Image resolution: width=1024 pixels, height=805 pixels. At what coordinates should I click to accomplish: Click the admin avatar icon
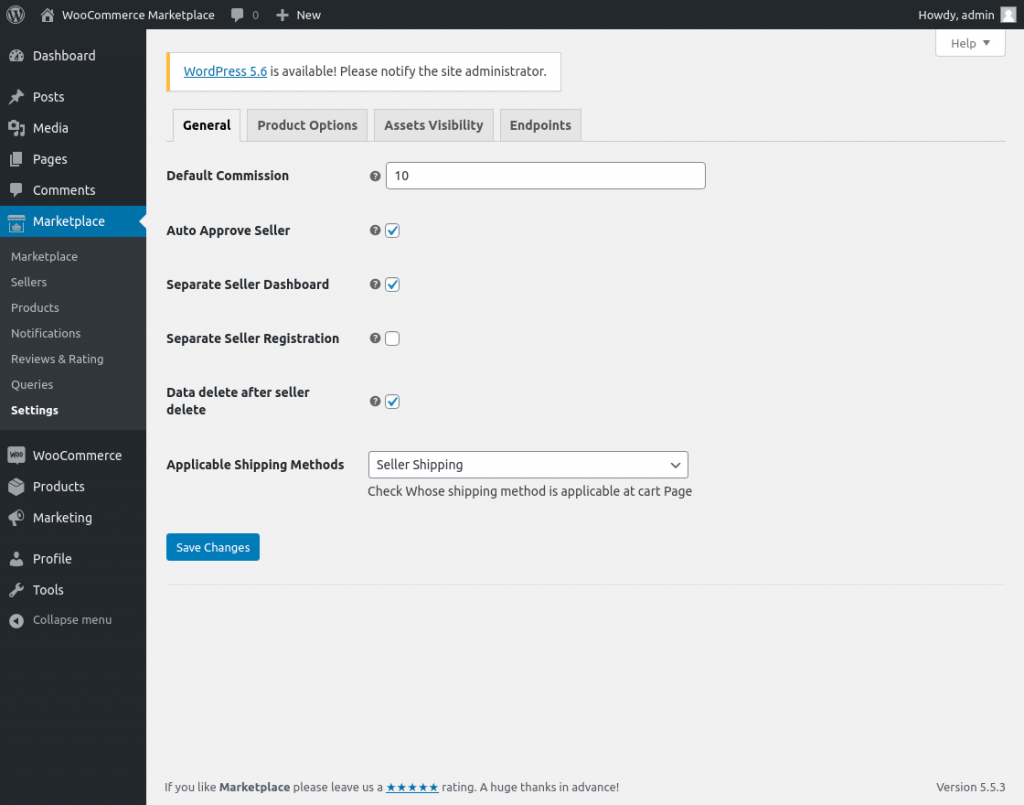1008,15
